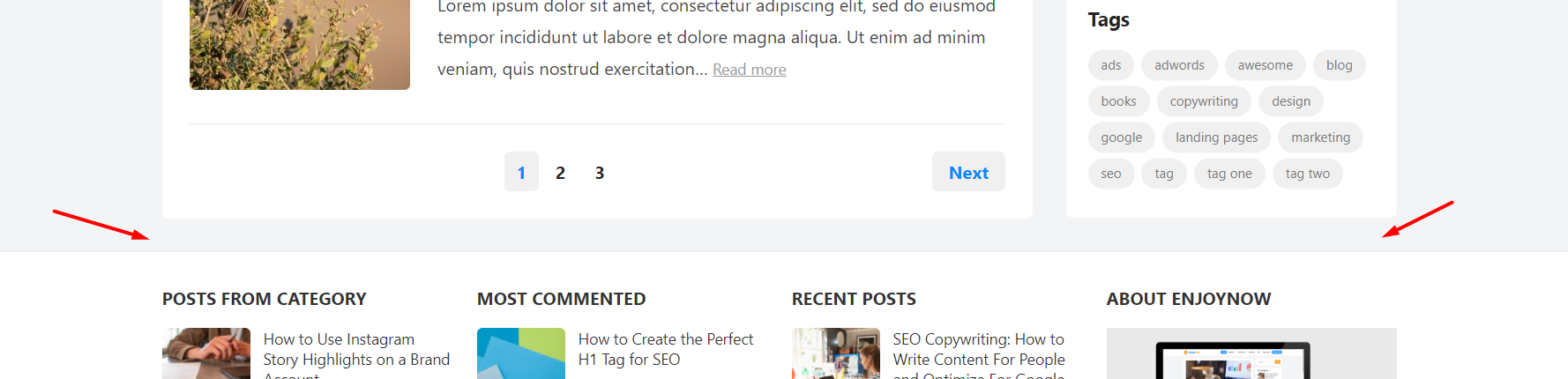This screenshot has height=379, width=1568.
Task: Select the adwords tag
Action: click(1179, 65)
